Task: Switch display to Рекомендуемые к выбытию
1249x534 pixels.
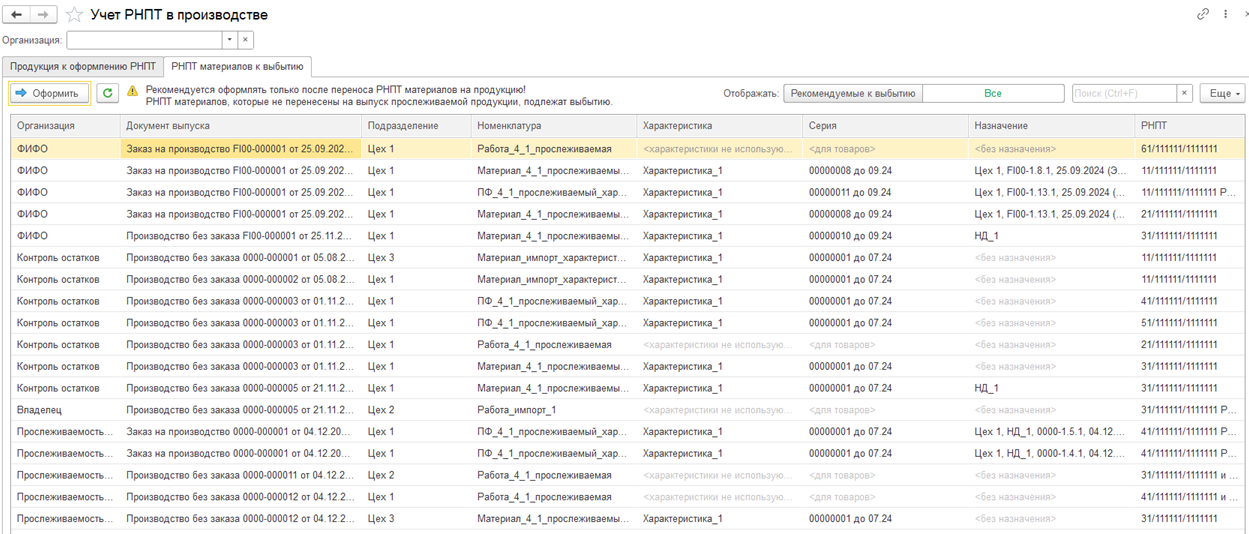Action: [852, 93]
